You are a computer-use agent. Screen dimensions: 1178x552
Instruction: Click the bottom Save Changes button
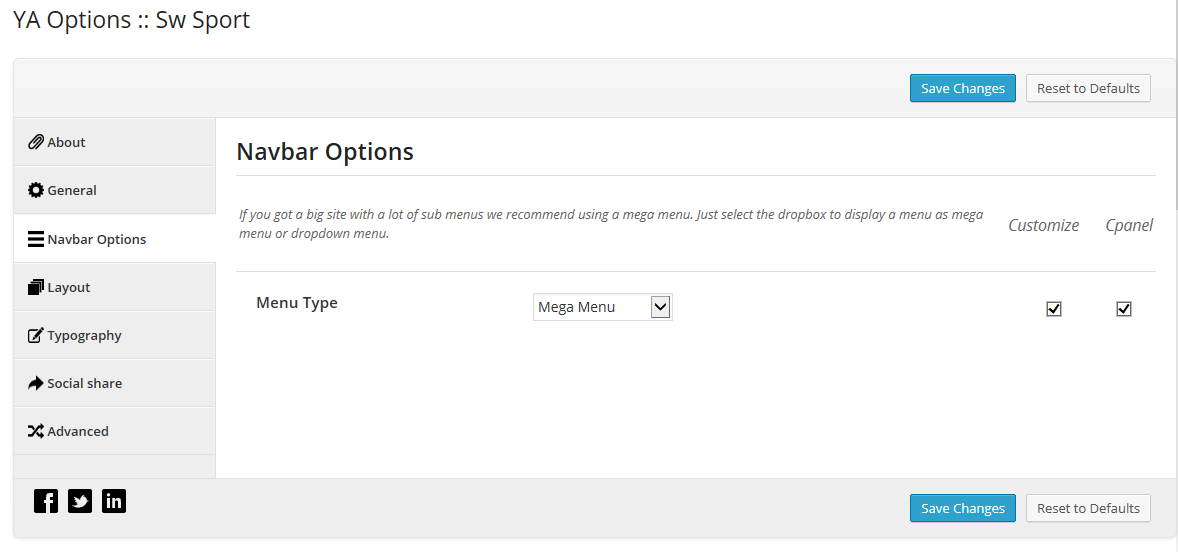[x=962, y=508]
